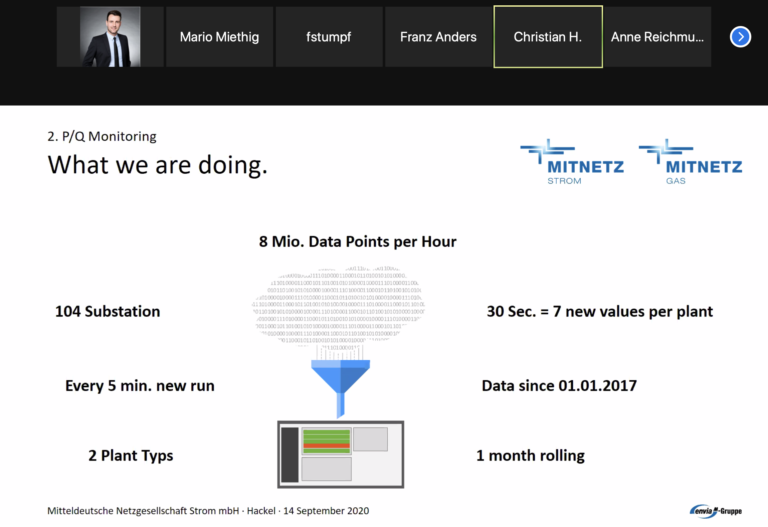Click the "8 Mio. Data Points per Hour" text
The image size is (768, 527).
pyautogui.click(x=357, y=241)
